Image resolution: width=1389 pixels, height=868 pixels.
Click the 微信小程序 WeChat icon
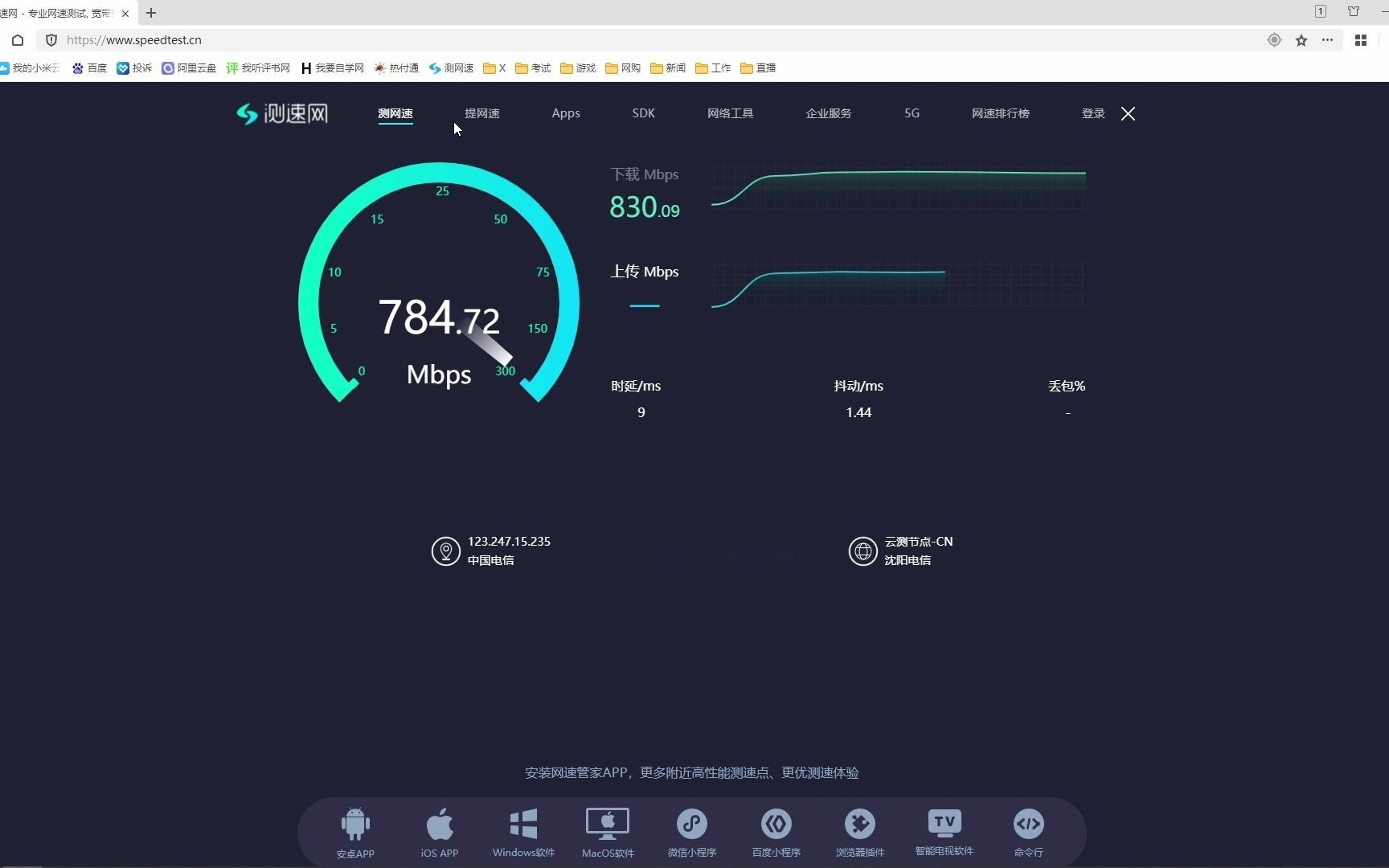tap(692, 822)
